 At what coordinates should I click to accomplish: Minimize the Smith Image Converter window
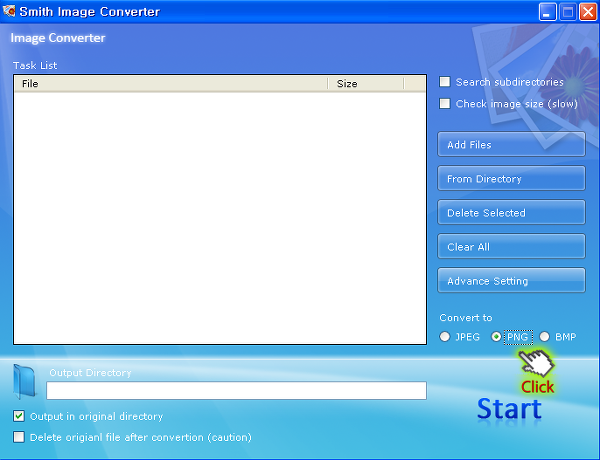click(548, 12)
